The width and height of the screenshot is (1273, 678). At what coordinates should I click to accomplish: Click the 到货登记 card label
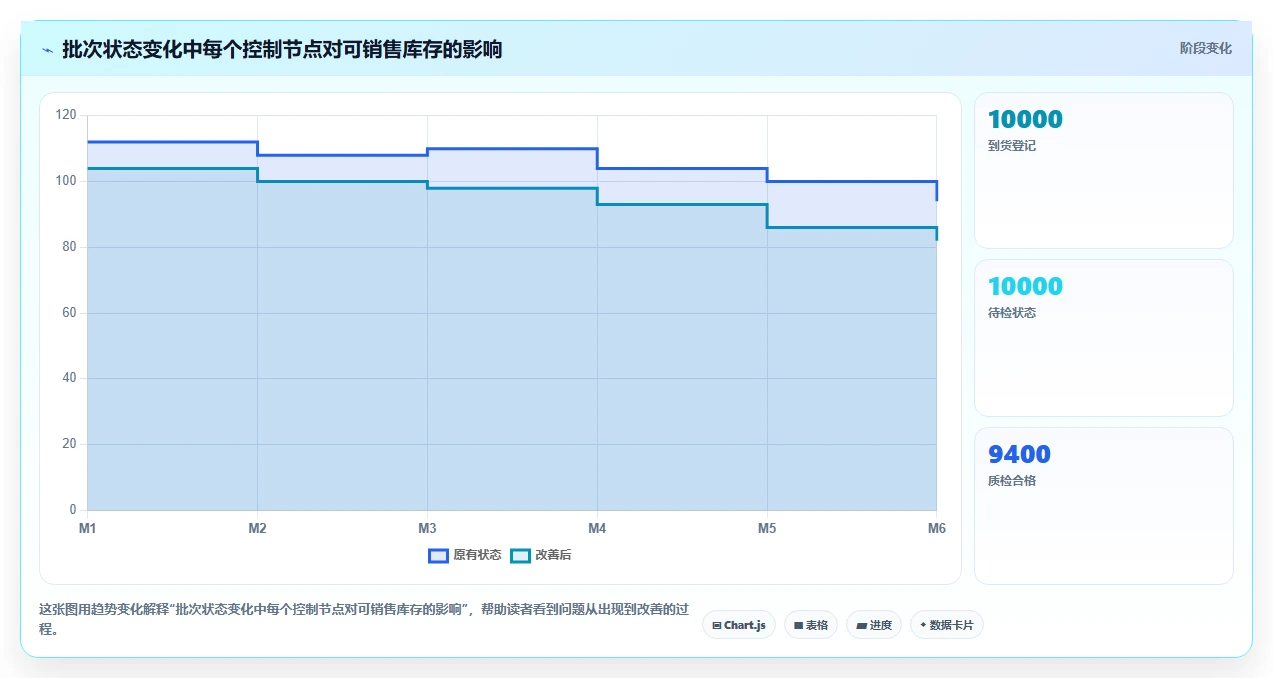coord(1011,146)
